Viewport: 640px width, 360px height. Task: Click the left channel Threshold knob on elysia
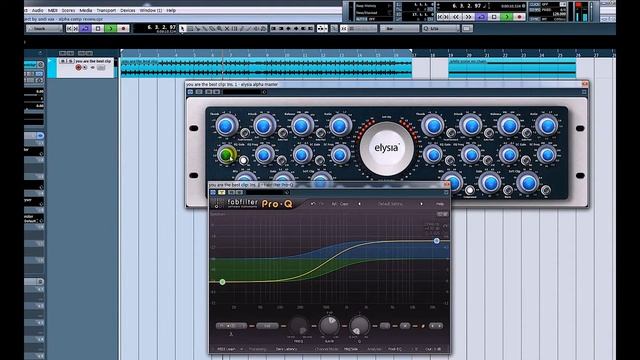click(226, 125)
